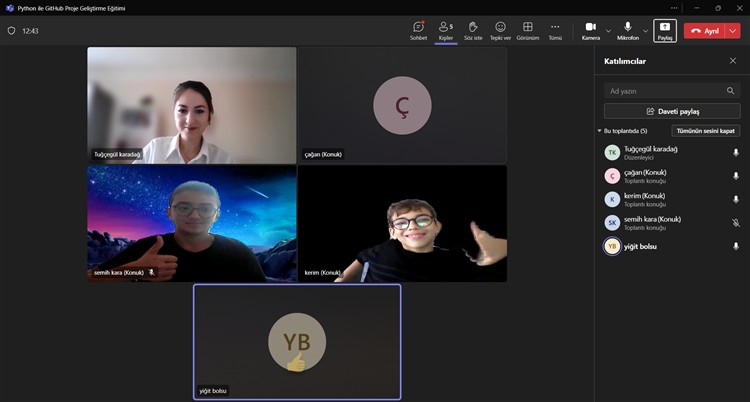Toggle the Mikrofon mute state
Image resolution: width=750 pixels, height=402 pixels.
pos(628,30)
